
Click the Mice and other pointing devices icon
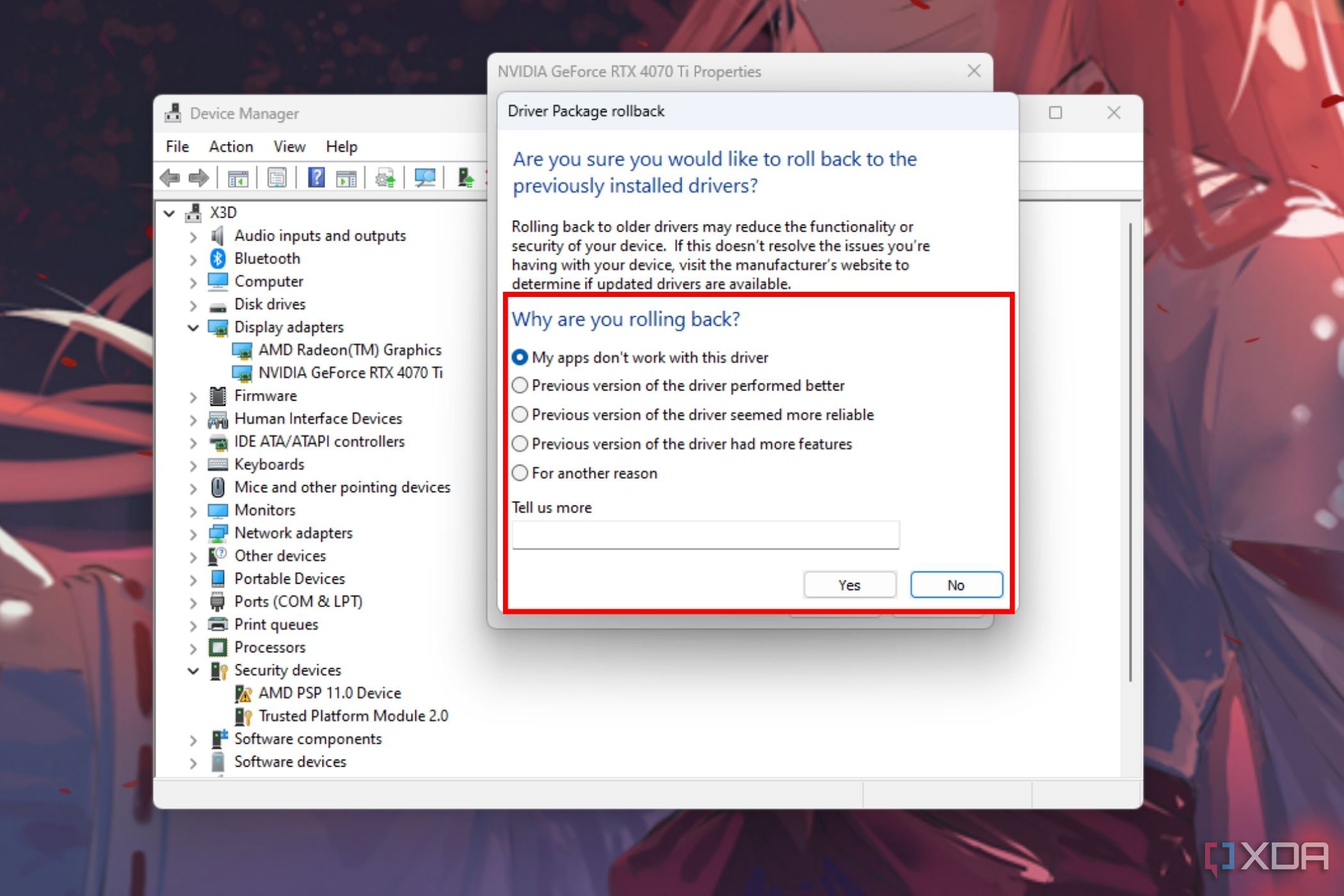[218, 488]
